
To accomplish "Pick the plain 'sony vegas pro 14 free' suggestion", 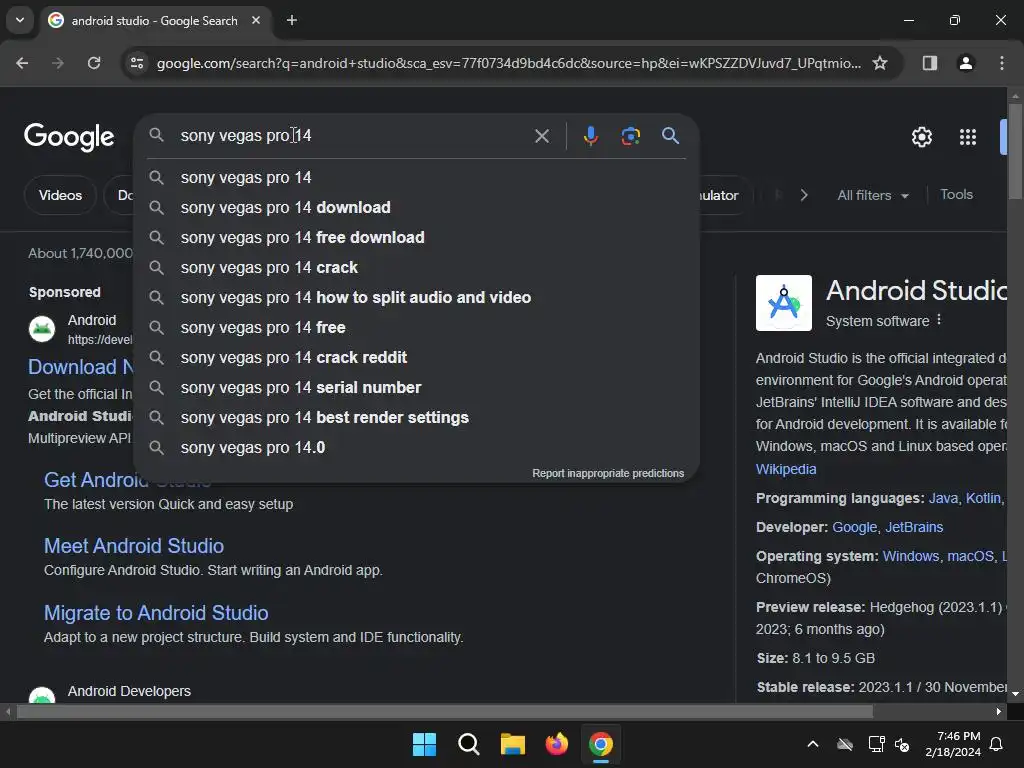I will click(x=416, y=328).
